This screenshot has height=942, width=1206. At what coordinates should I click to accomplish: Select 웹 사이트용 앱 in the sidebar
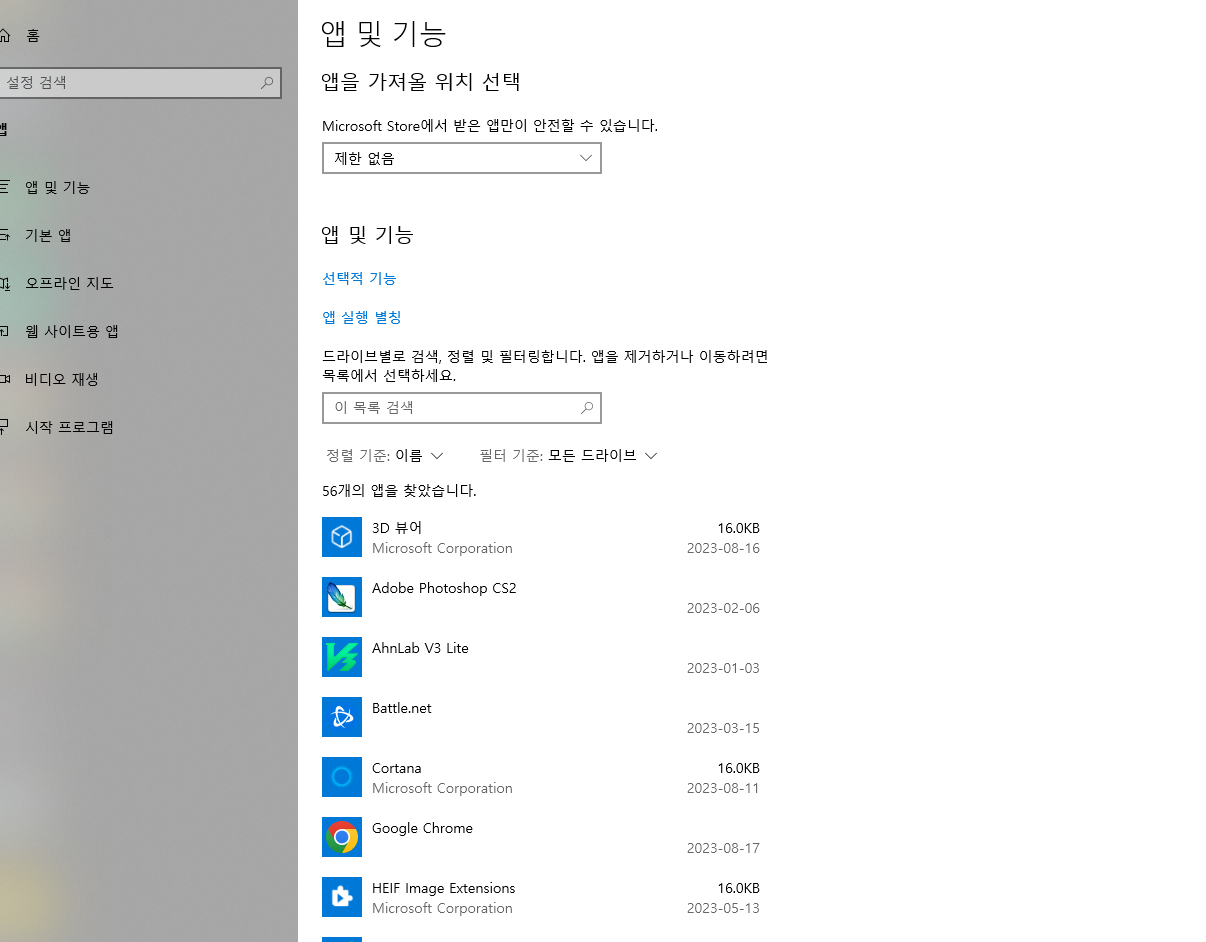point(72,331)
